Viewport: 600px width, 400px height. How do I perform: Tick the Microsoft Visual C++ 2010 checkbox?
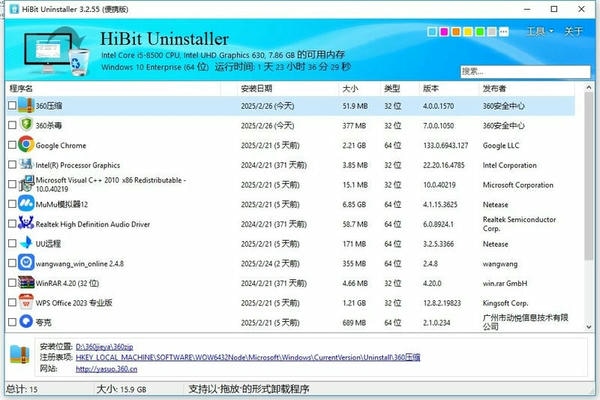pyautogui.click(x=12, y=184)
